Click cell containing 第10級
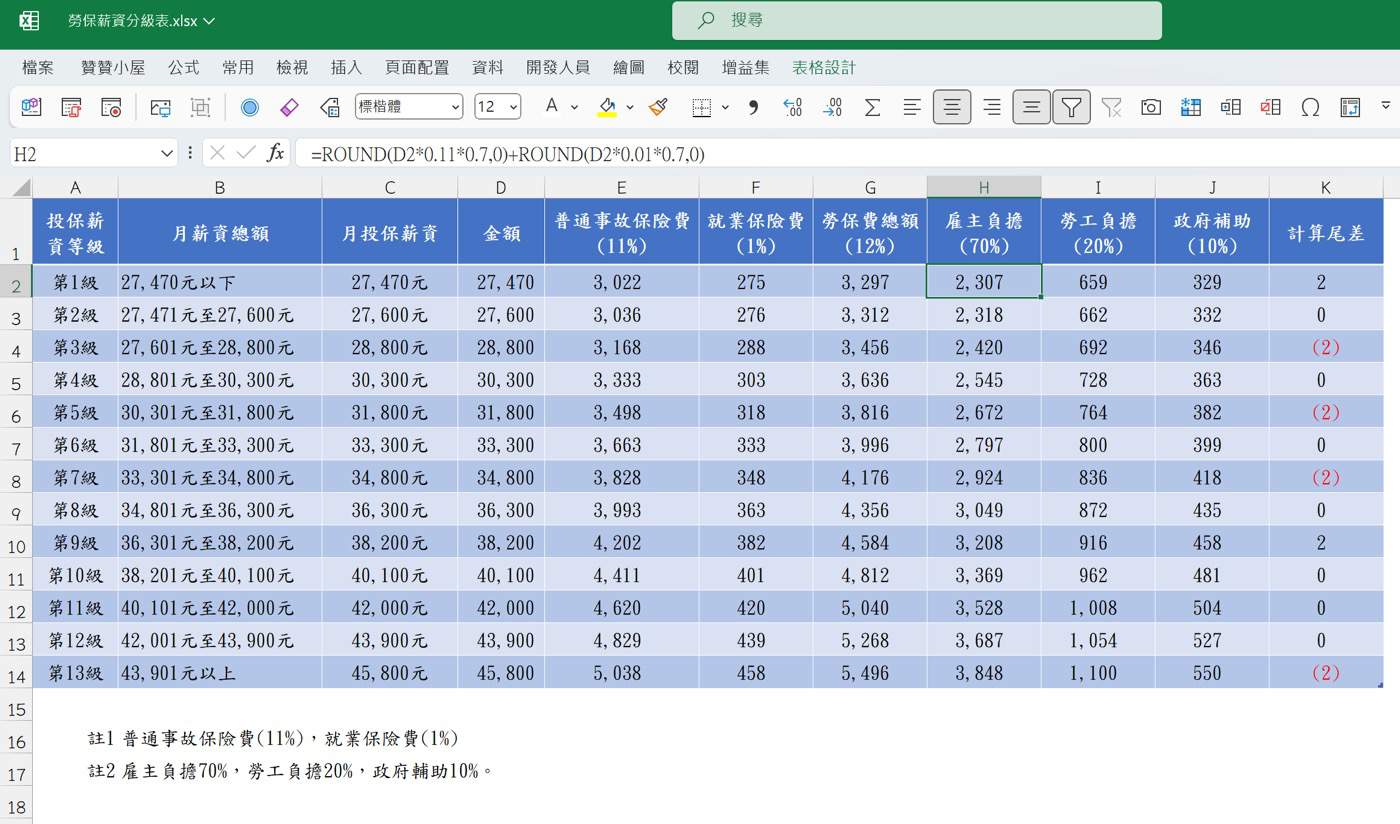Viewport: 1400px width, 824px height. coord(75,575)
